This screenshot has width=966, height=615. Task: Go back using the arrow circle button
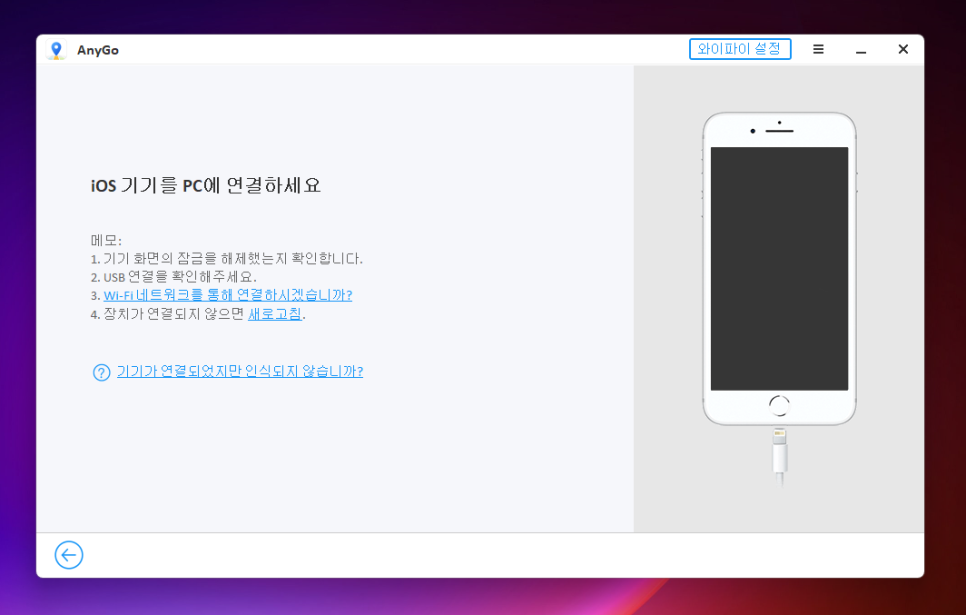68,555
